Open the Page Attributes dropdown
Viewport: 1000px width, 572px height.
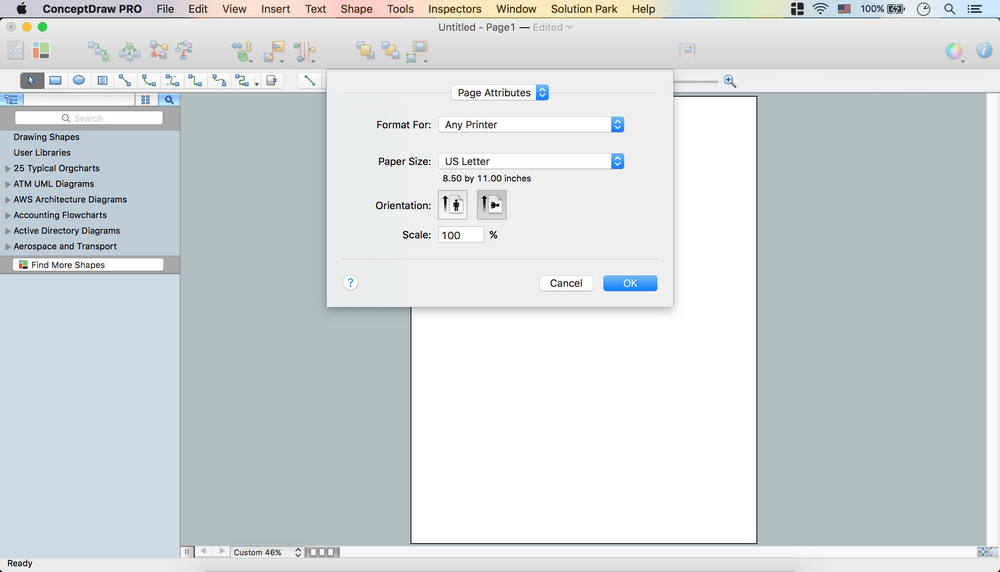pos(500,93)
